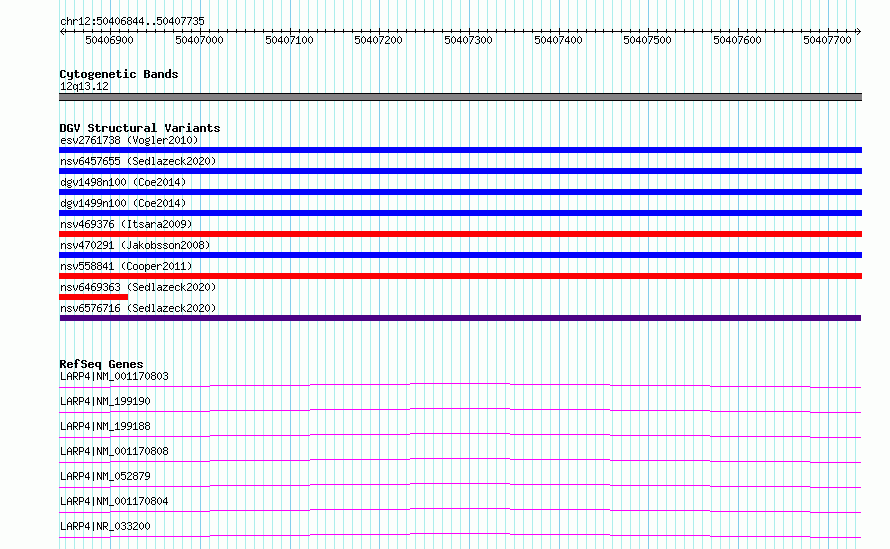The width and height of the screenshot is (890, 549).
Task: Open variant nsv469376 (Itsara2009) label
Action: [127, 224]
